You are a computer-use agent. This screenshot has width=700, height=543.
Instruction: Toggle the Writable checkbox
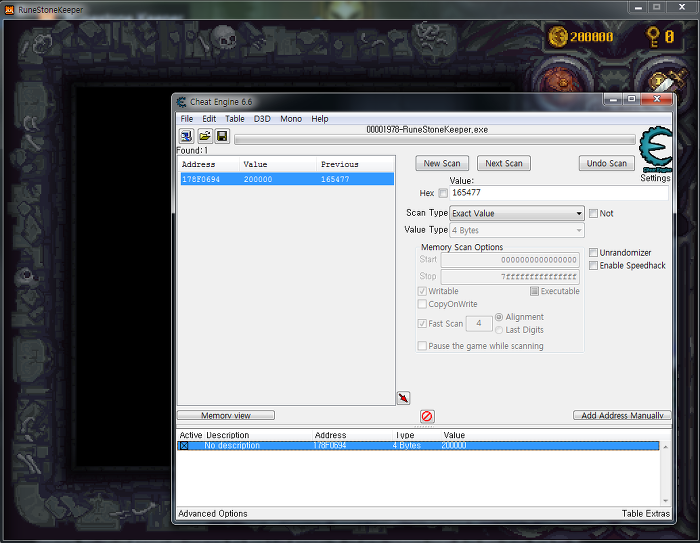tap(422, 291)
